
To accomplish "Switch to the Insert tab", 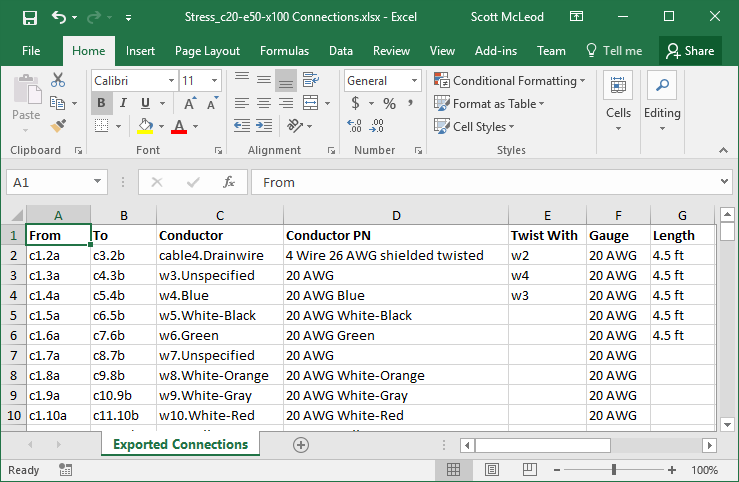I will coord(140,51).
